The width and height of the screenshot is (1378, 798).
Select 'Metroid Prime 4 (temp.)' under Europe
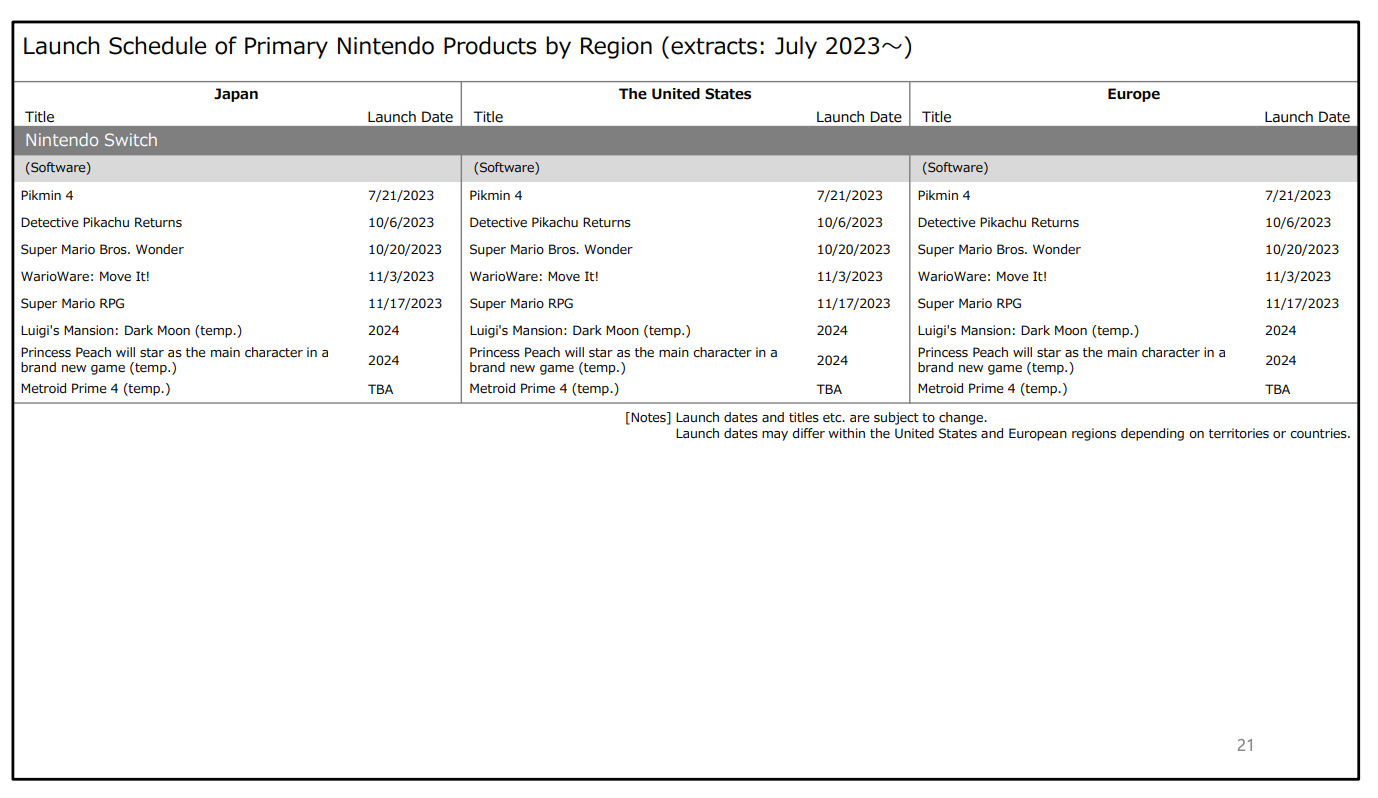pos(992,389)
